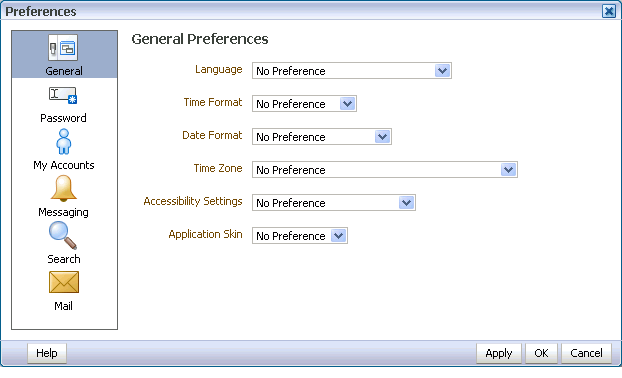Open the Search magnifier icon
The width and height of the screenshot is (622, 378).
coord(63,235)
